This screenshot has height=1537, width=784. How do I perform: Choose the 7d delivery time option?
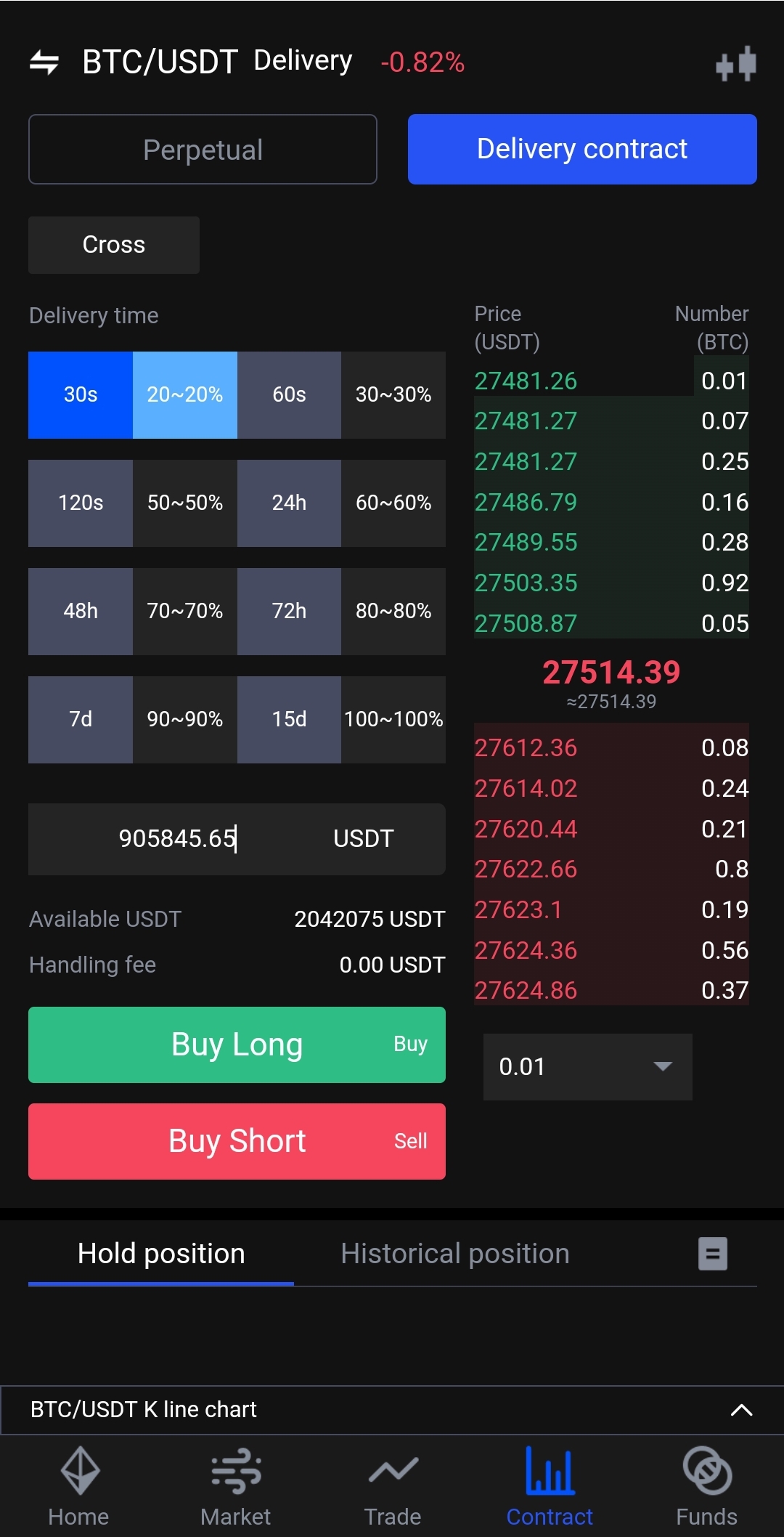[81, 719]
